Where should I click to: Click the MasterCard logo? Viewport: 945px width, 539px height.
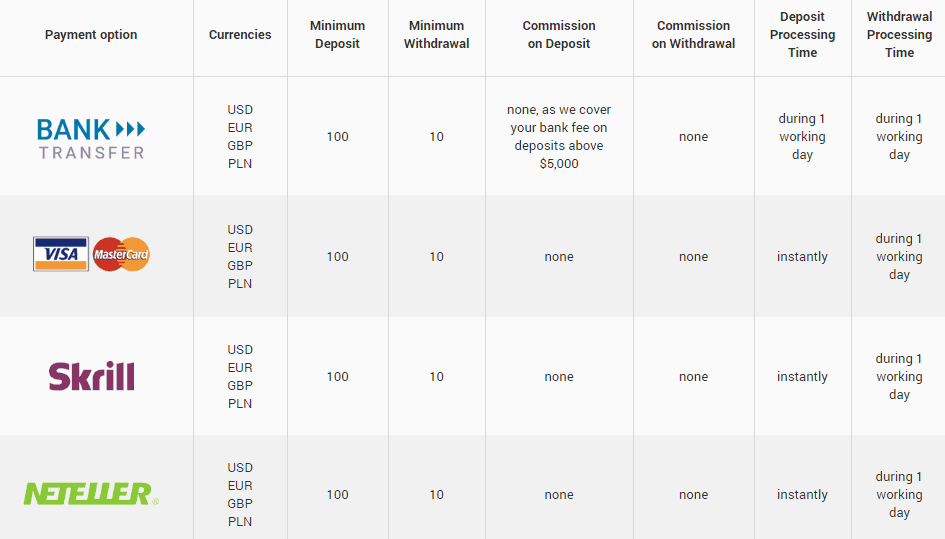tap(121, 255)
